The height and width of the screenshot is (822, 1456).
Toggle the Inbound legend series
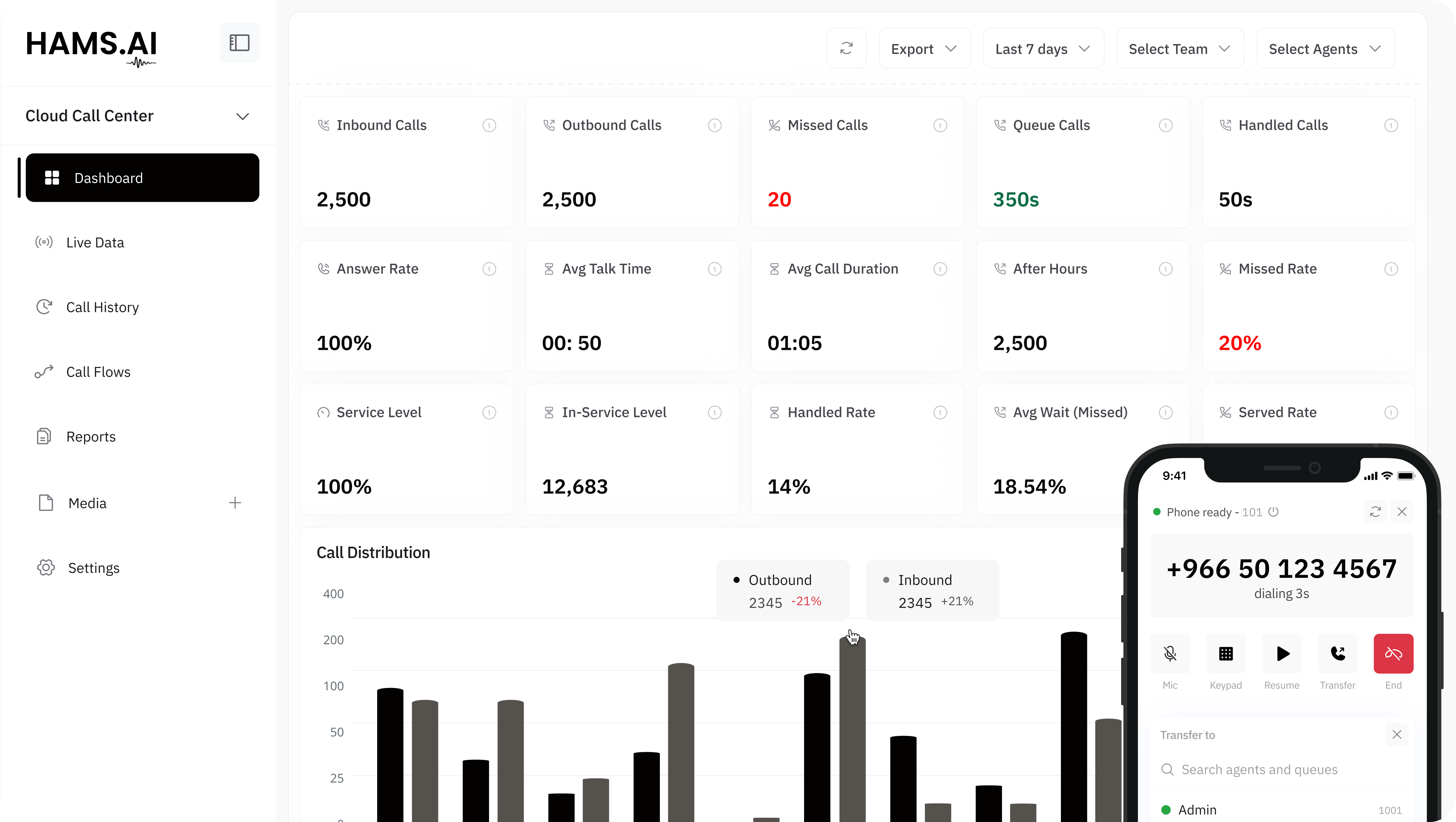(933, 590)
